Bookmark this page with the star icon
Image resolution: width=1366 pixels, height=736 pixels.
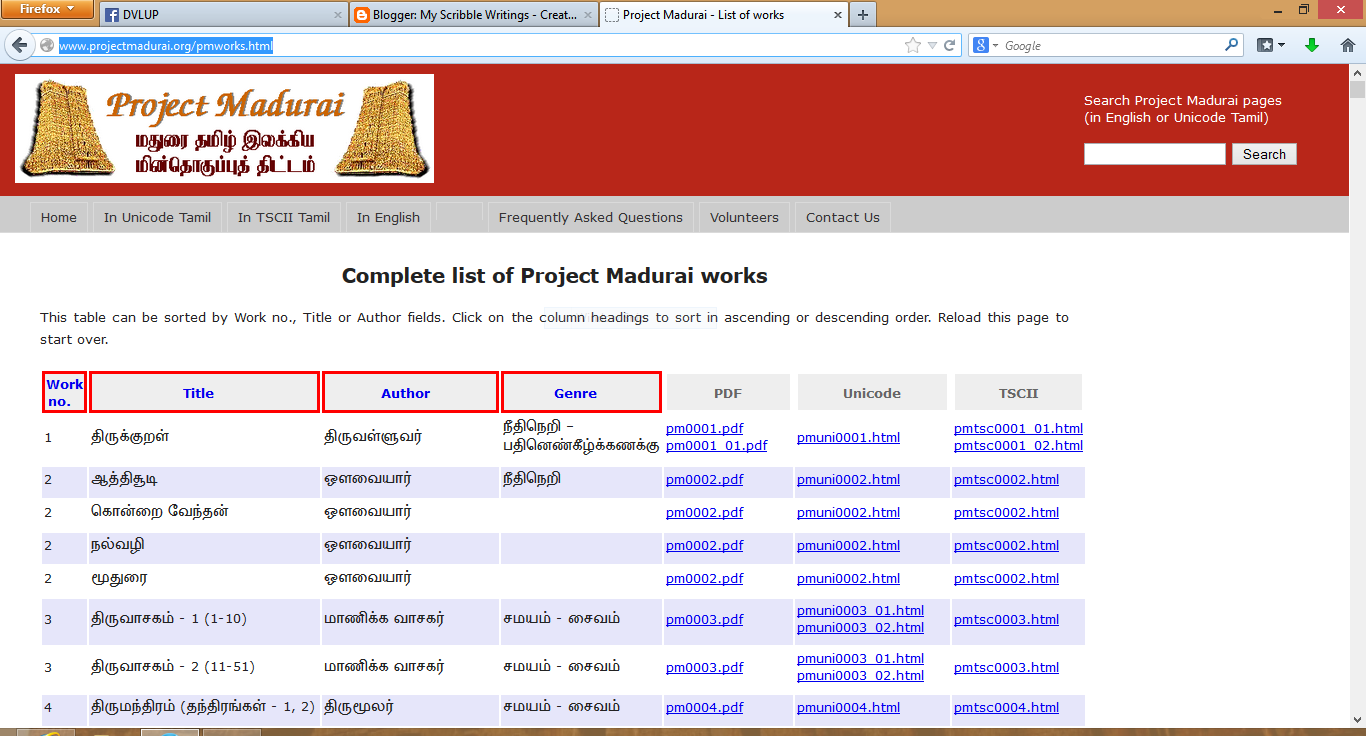(x=912, y=46)
